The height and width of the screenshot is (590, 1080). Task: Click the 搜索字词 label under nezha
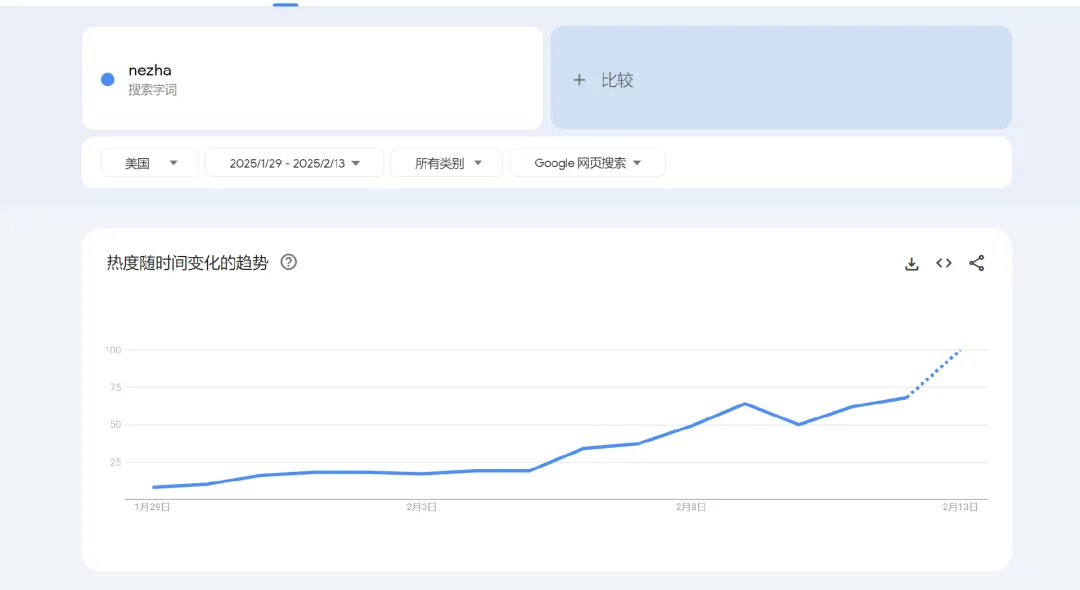(x=152, y=90)
